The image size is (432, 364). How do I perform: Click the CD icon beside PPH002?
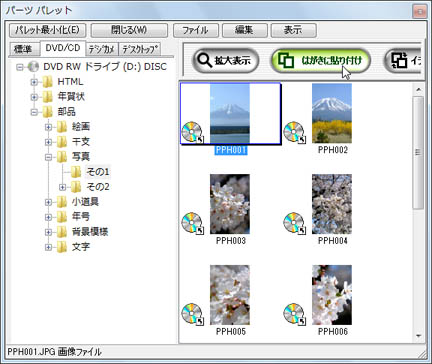coord(295,132)
